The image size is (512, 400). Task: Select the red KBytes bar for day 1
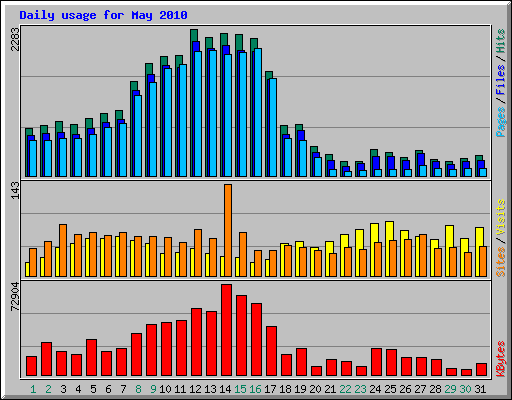point(32,366)
